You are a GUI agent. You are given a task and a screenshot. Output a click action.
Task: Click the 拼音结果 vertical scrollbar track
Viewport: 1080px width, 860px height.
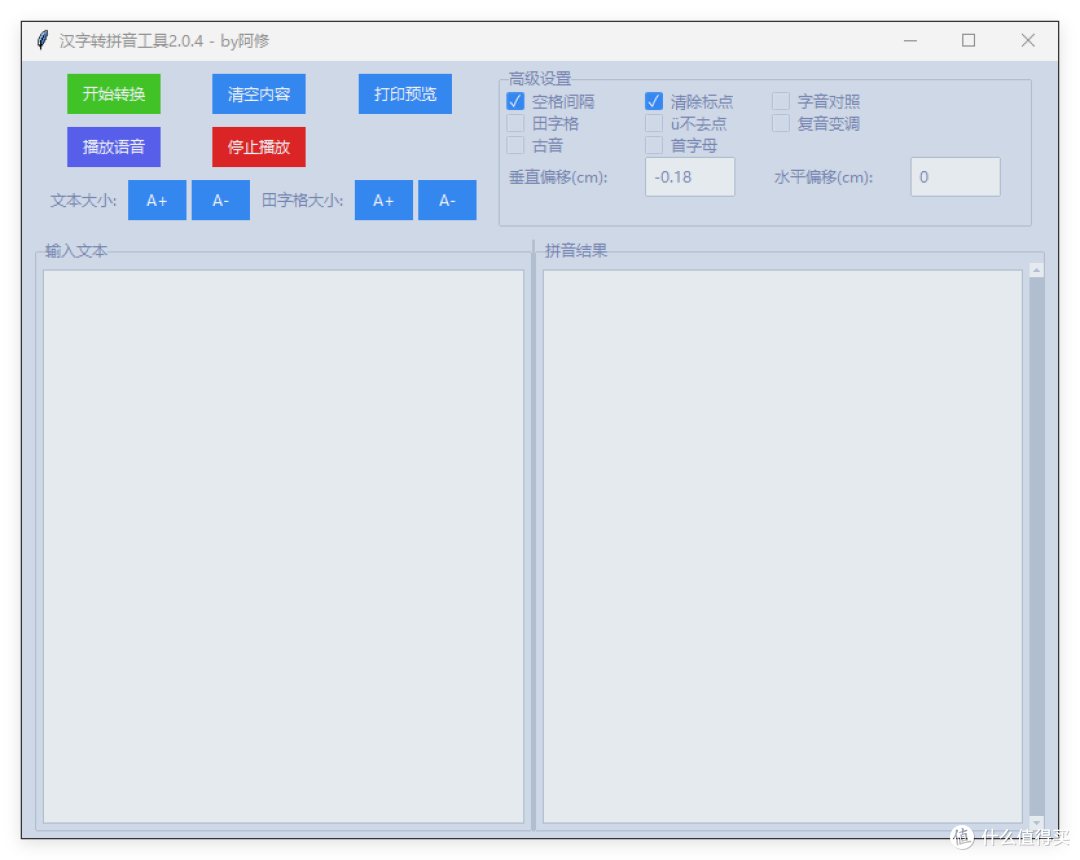pos(1037,546)
